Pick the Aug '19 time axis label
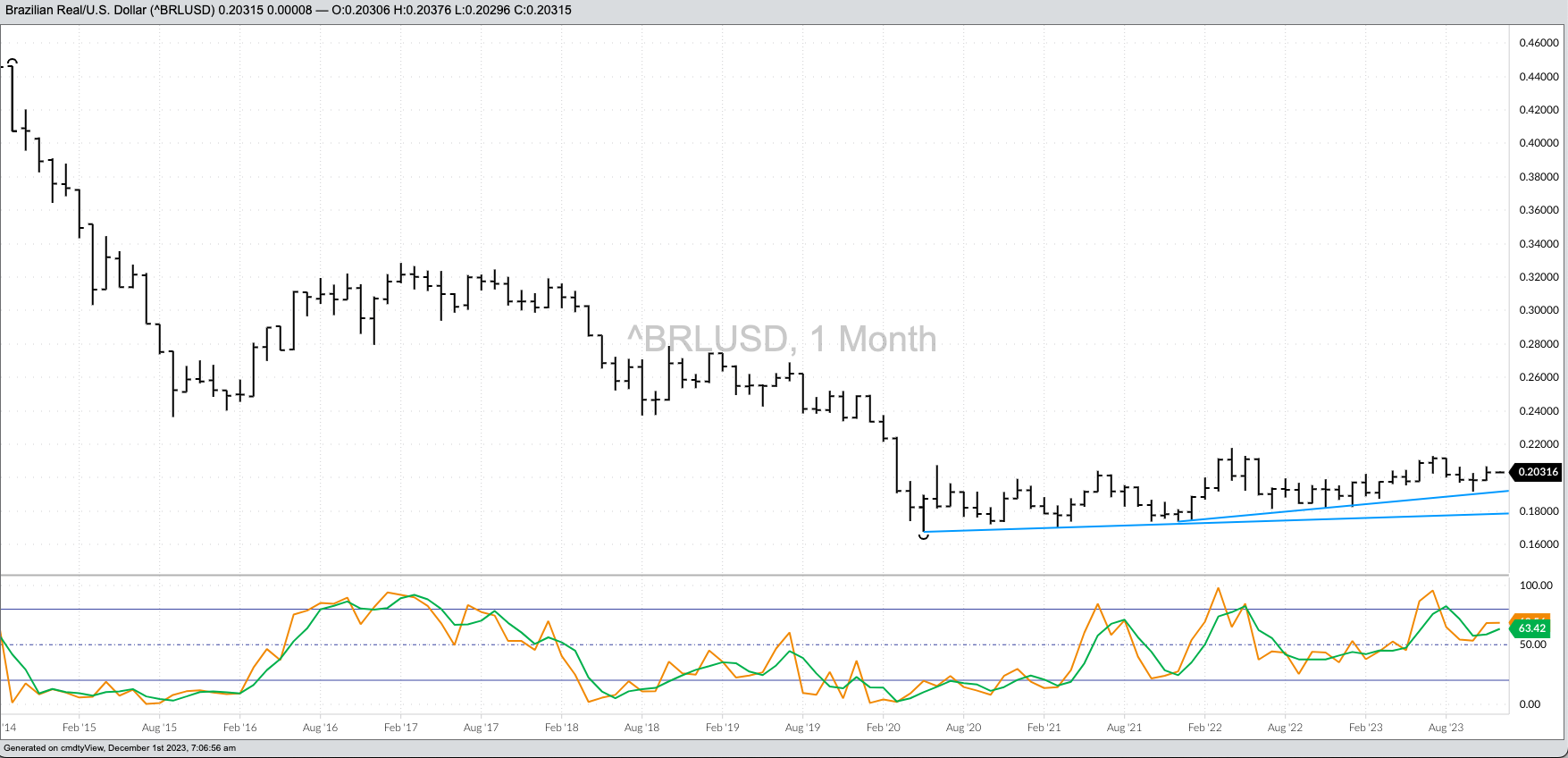 click(x=802, y=728)
